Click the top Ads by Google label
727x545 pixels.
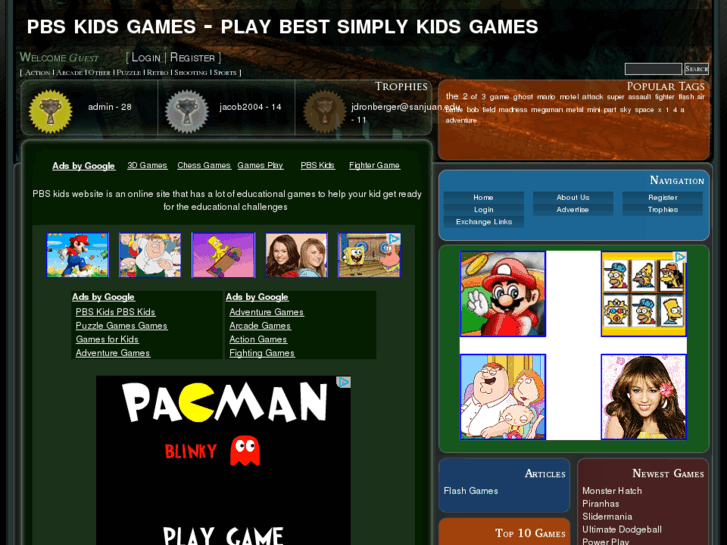(x=83, y=166)
